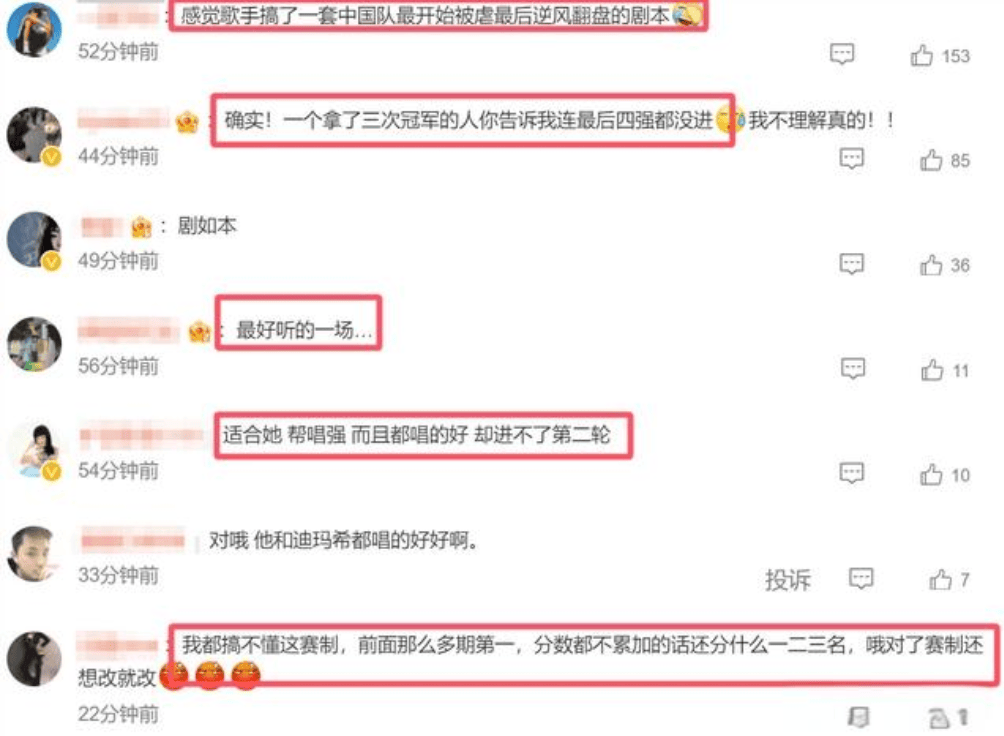Image resolution: width=1004 pixels, height=736 pixels.
Task: Click crown badge beside the 44分钟前 commenter's name
Action: point(187,121)
